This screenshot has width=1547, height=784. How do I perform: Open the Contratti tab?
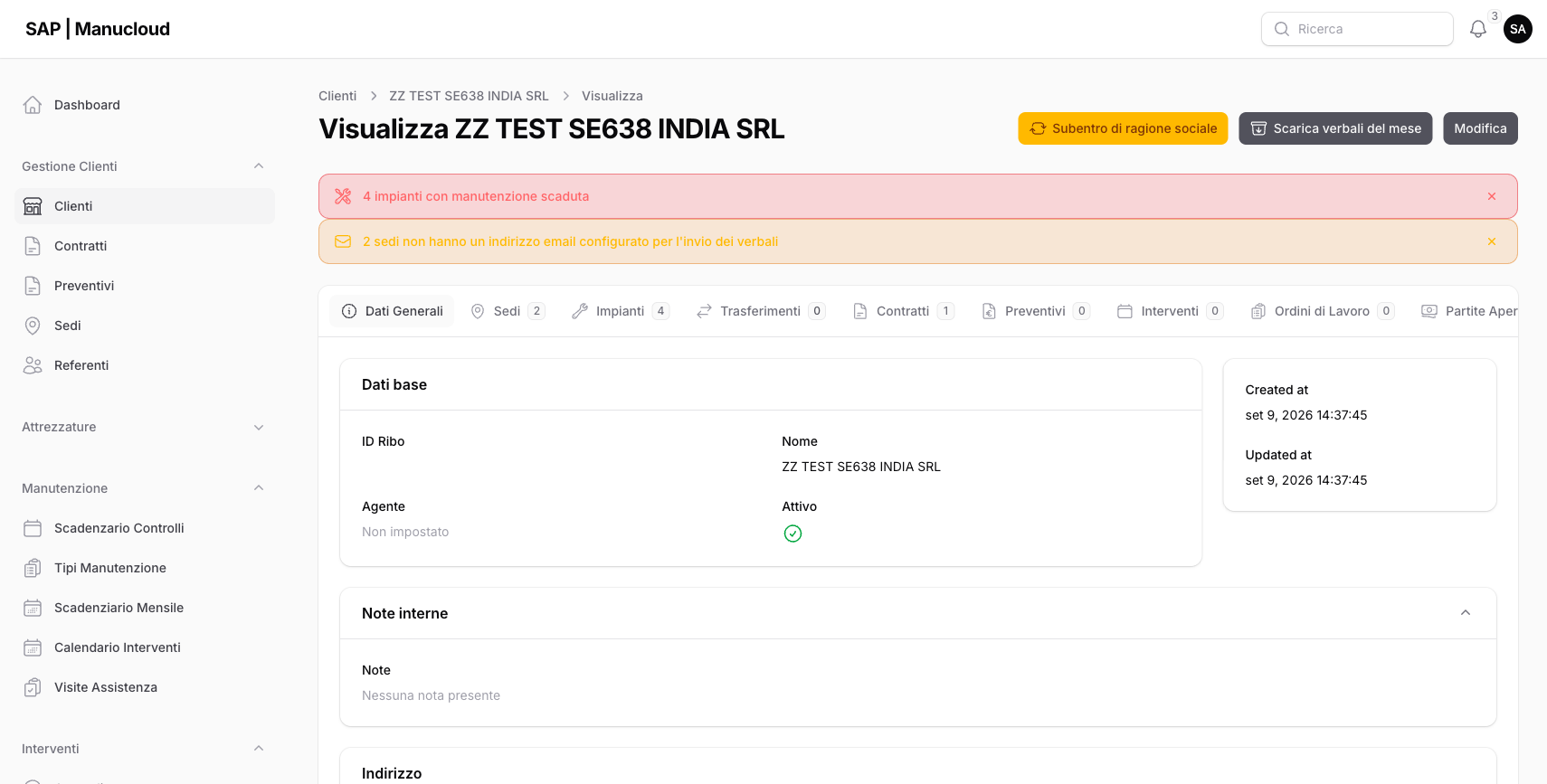pos(903,311)
